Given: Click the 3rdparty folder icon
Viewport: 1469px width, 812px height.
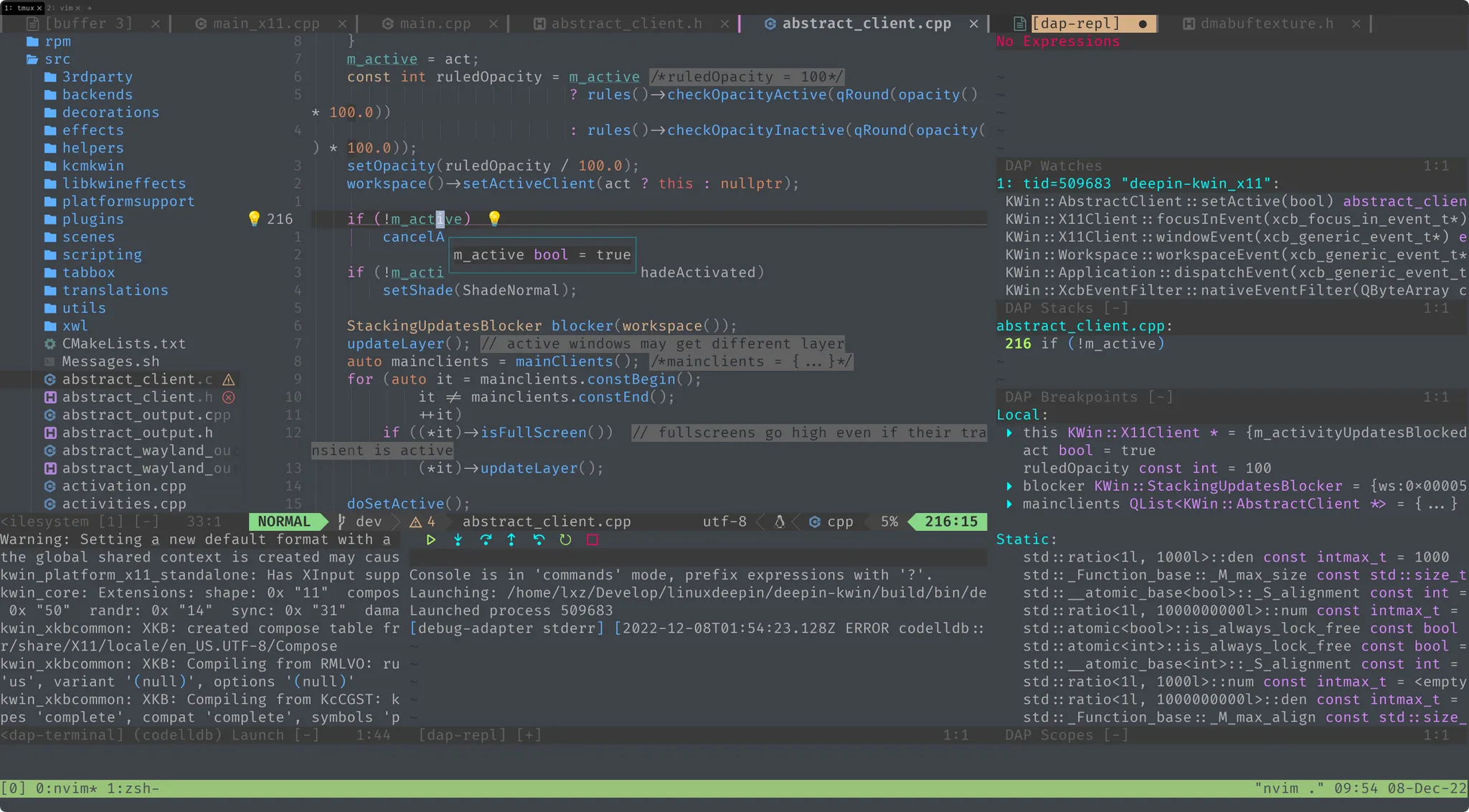Looking at the screenshot, I should pos(50,77).
